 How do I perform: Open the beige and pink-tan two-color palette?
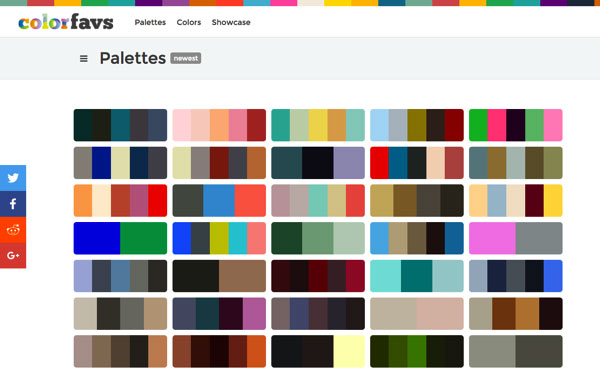417,314
